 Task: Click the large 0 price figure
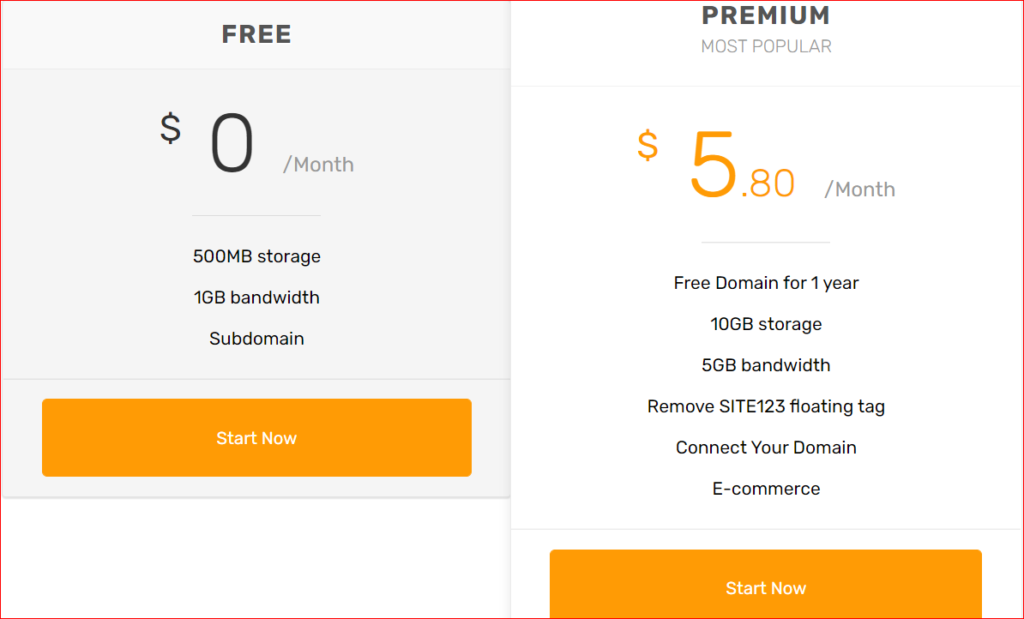point(232,146)
